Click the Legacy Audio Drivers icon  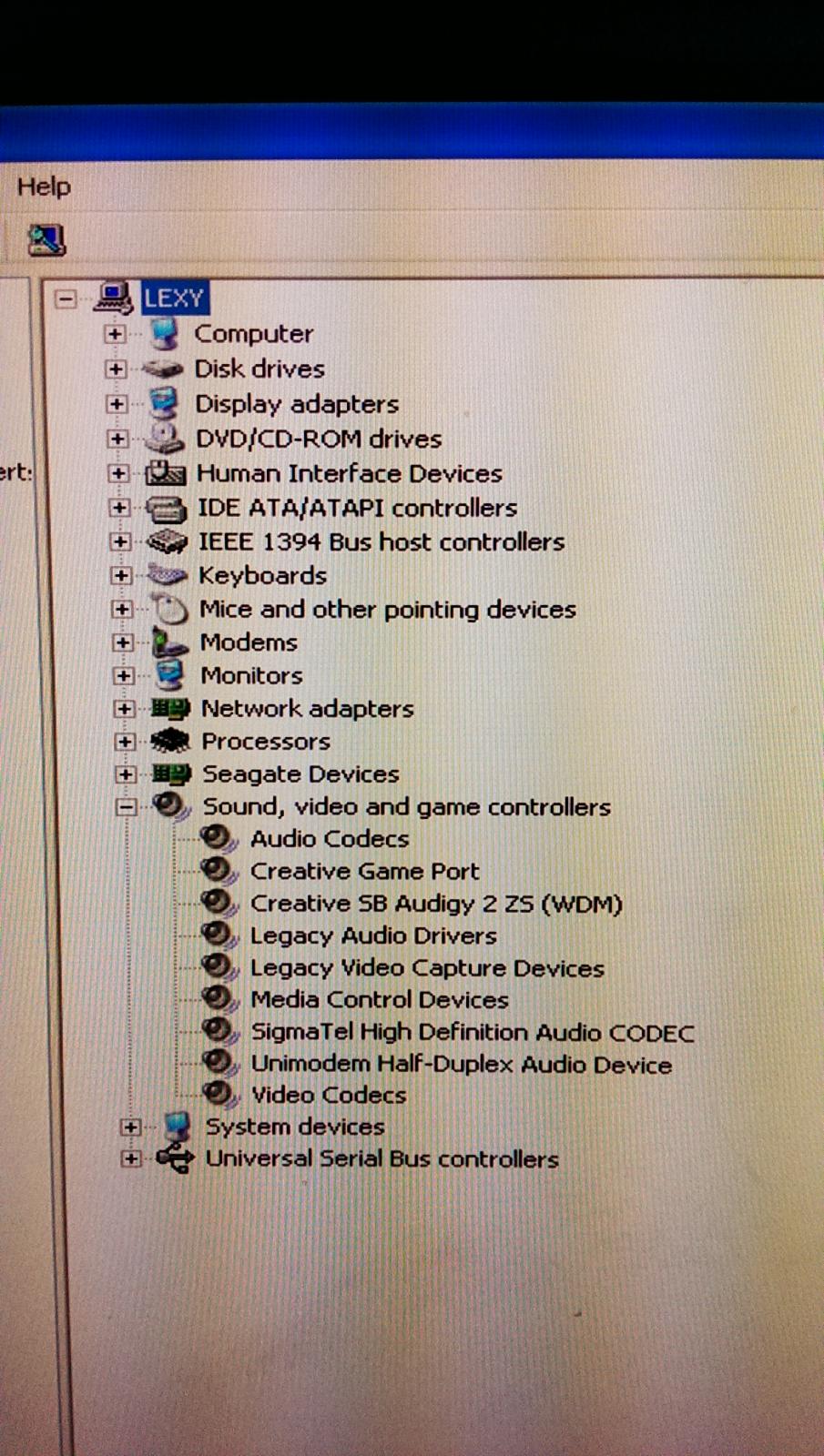[219, 934]
